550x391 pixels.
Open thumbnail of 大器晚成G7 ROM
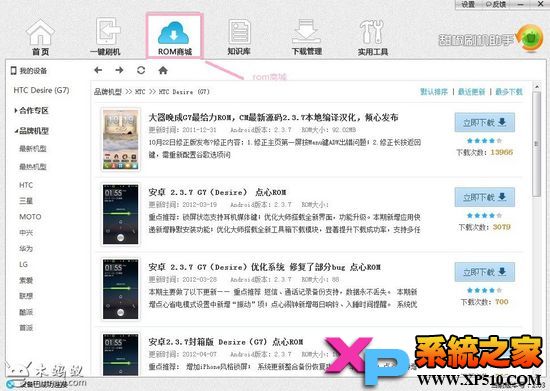(120, 140)
